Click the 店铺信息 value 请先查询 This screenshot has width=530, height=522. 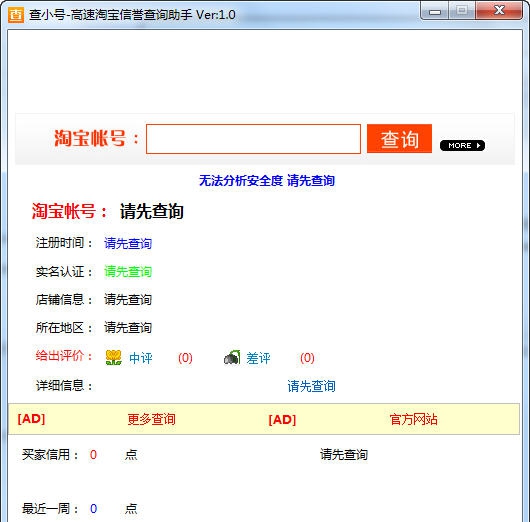[x=128, y=300]
